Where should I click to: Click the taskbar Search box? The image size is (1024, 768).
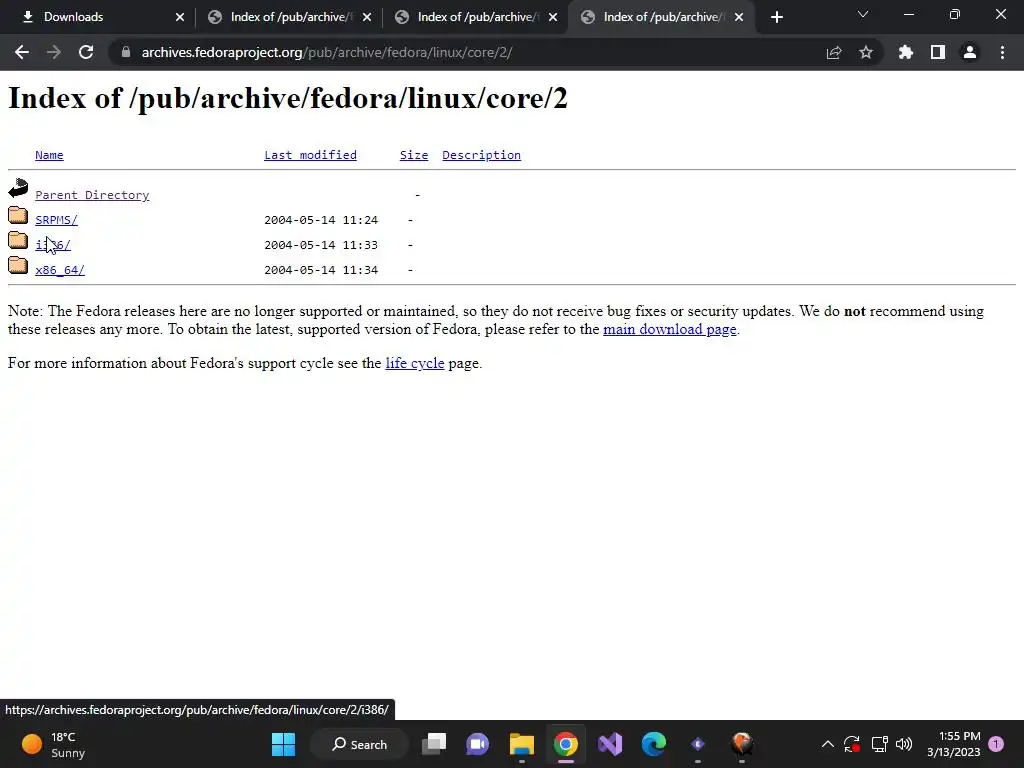click(360, 744)
